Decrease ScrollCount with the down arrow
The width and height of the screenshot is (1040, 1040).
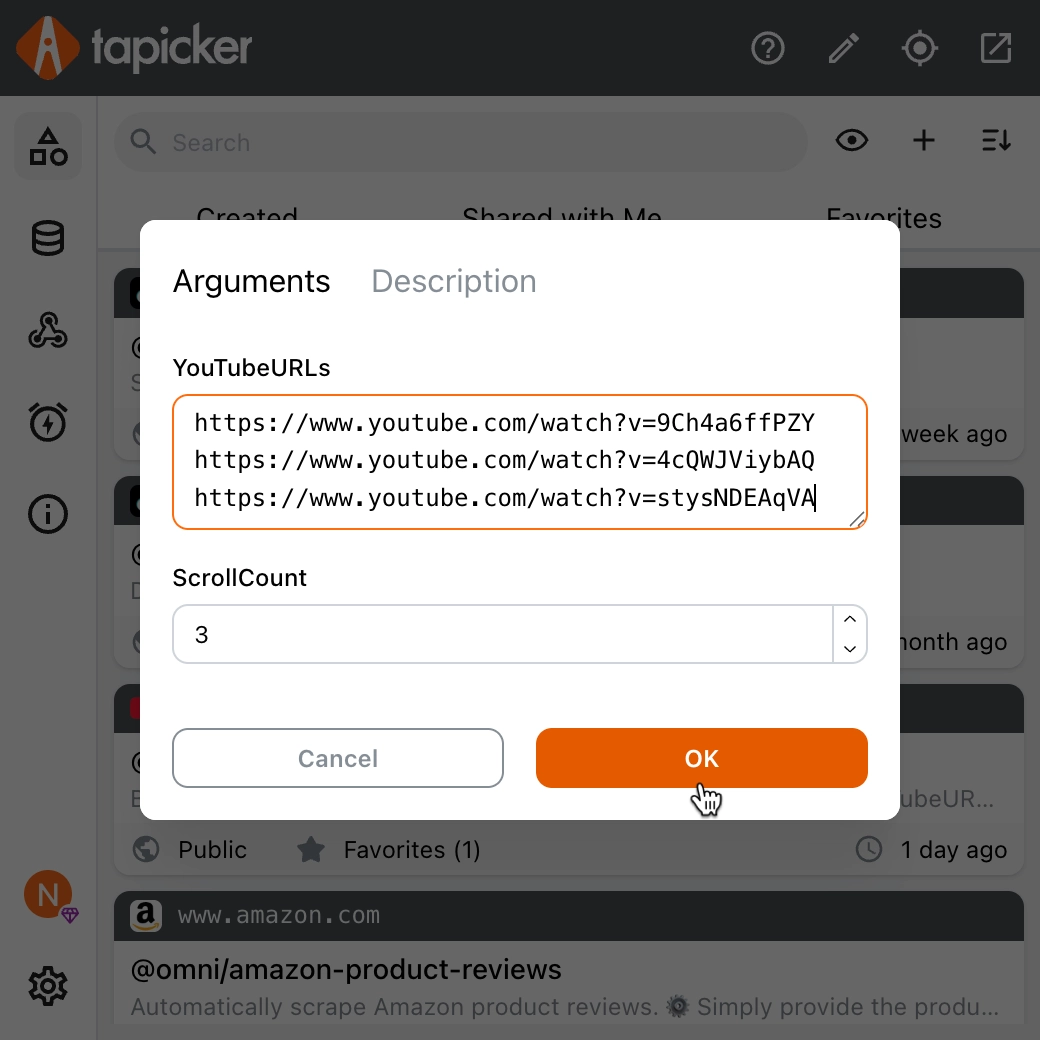[x=850, y=648]
